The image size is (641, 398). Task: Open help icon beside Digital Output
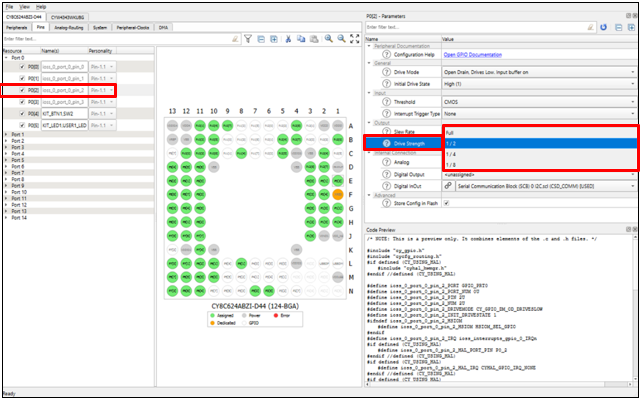tap(386, 174)
